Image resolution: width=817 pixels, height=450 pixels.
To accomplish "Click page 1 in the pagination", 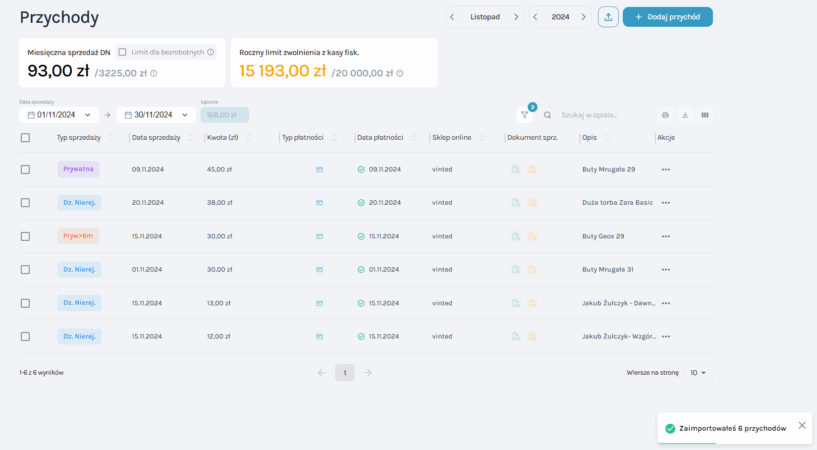I will click(344, 373).
